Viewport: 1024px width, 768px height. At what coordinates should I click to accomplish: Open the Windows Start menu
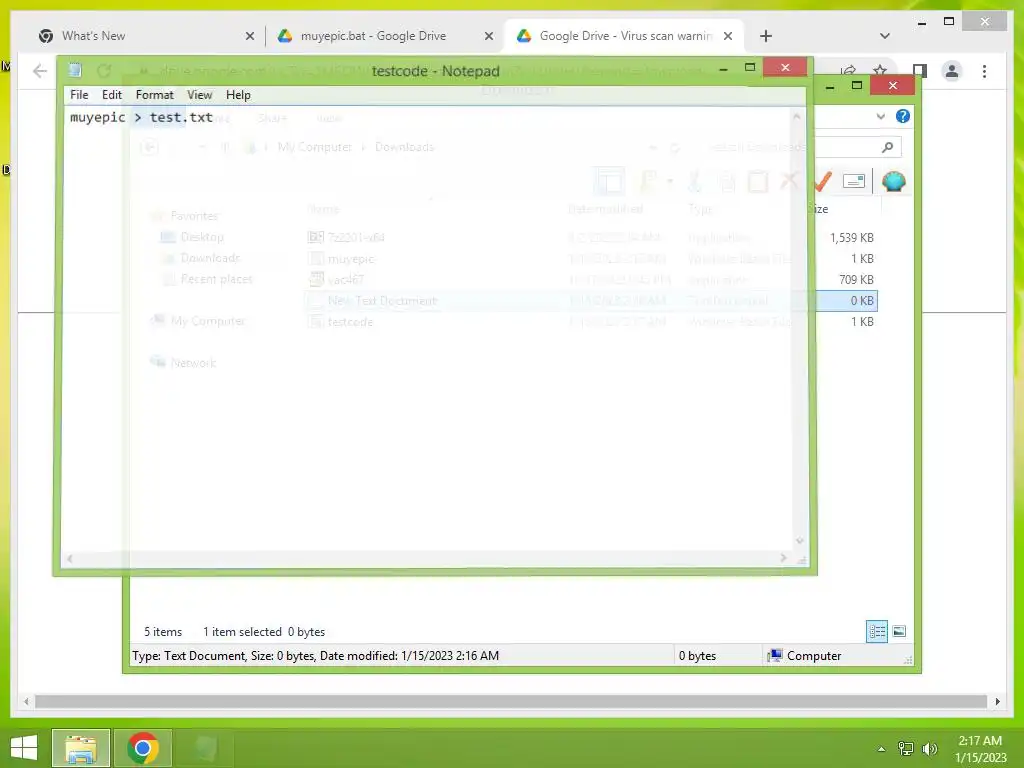coord(24,748)
